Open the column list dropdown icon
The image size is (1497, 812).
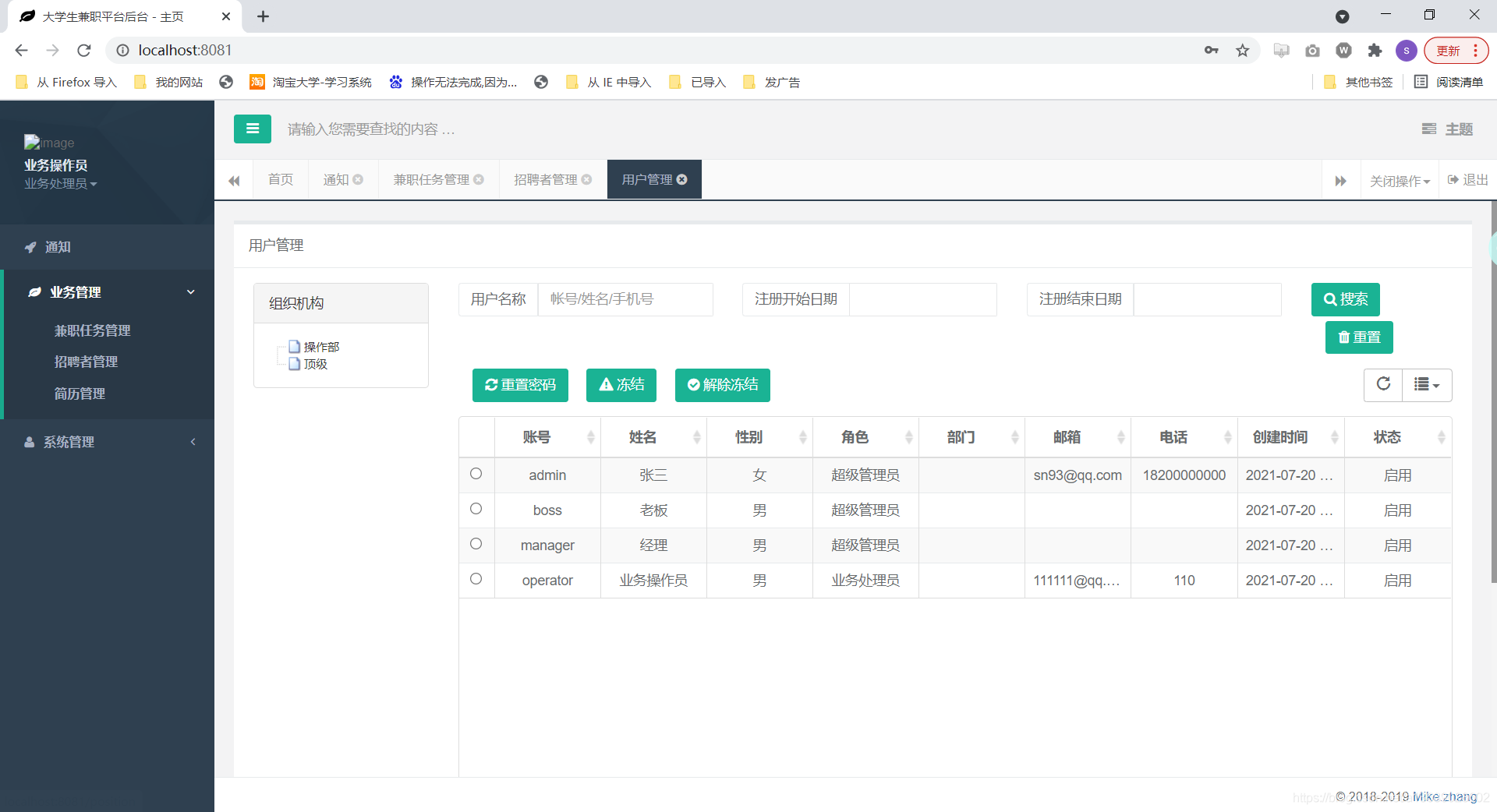(1427, 384)
